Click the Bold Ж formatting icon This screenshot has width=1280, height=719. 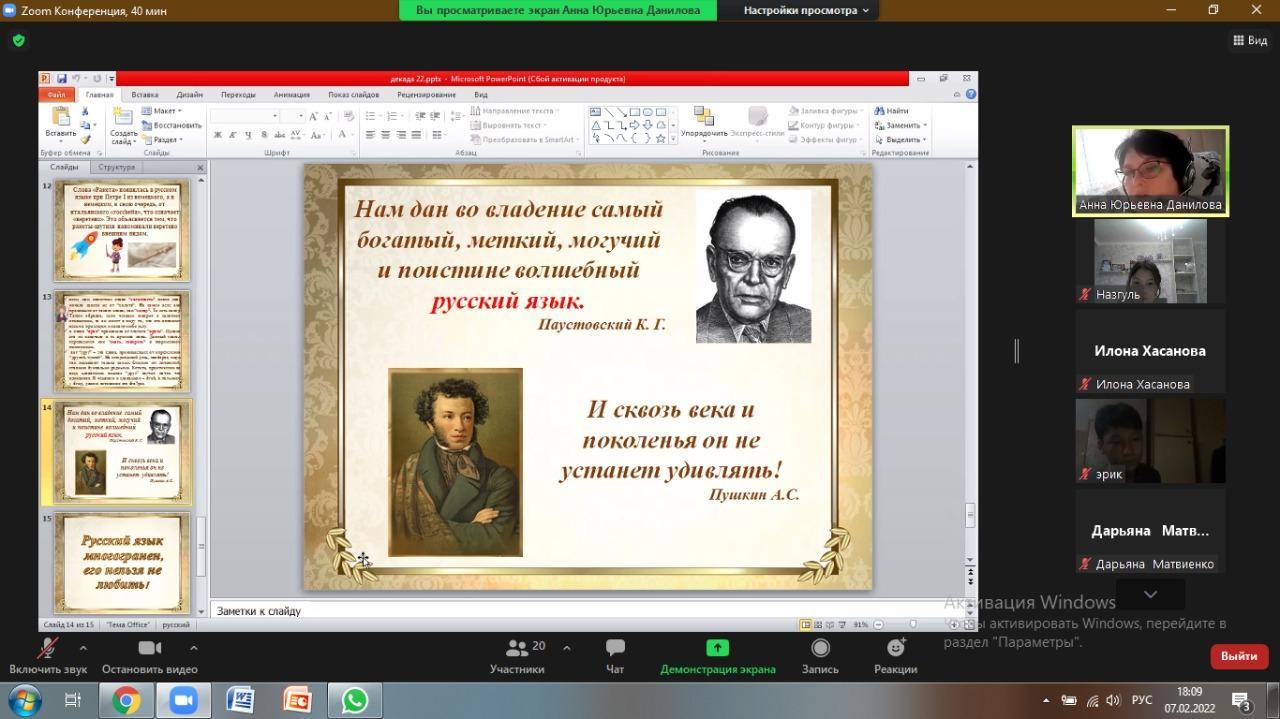point(216,135)
